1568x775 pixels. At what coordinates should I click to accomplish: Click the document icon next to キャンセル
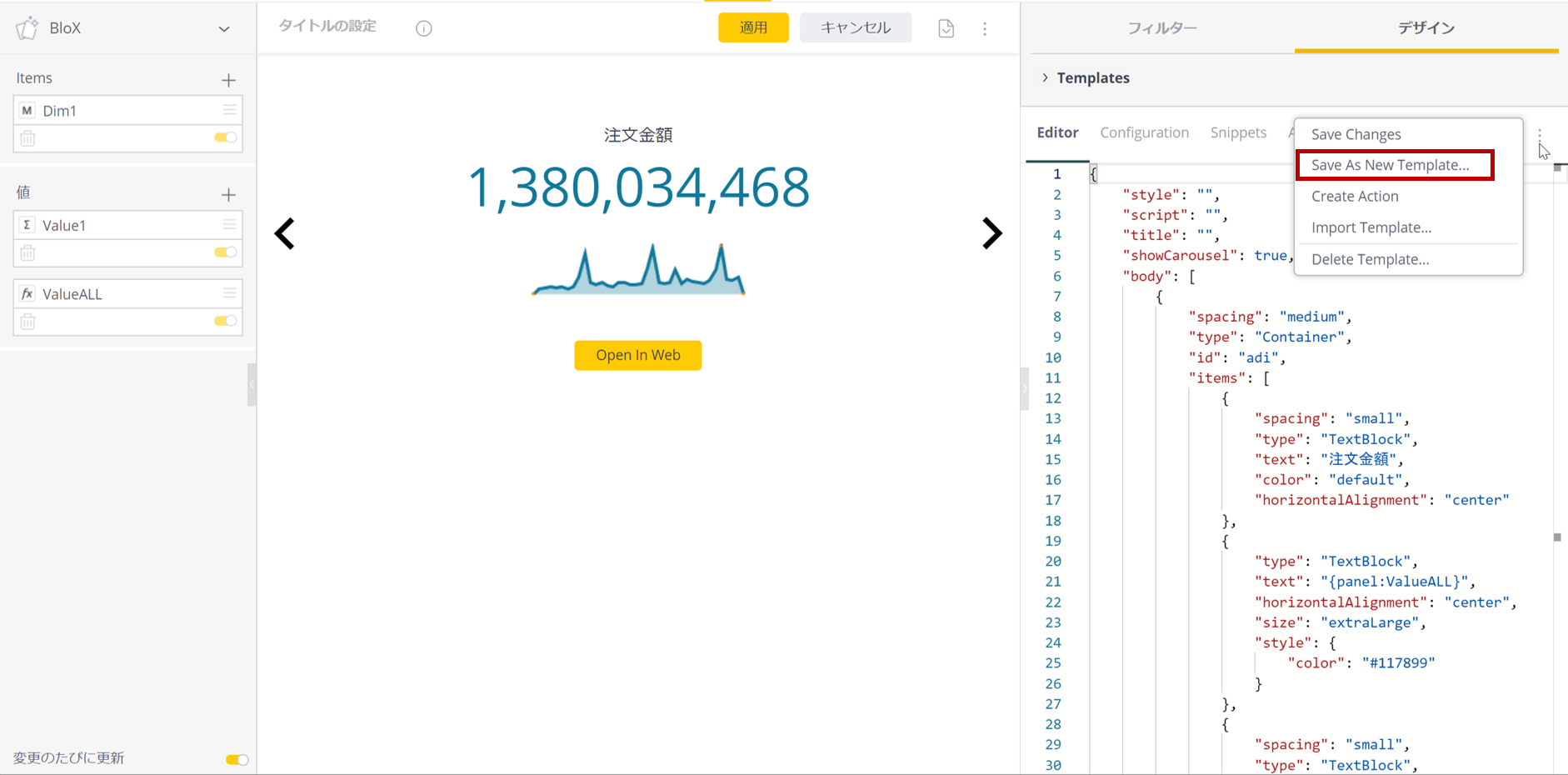[x=946, y=28]
